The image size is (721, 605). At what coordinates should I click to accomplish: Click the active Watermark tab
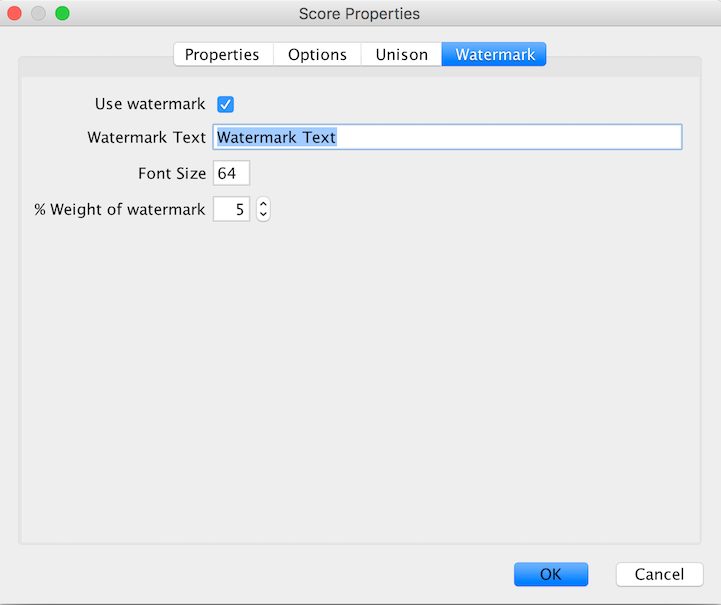tap(494, 54)
